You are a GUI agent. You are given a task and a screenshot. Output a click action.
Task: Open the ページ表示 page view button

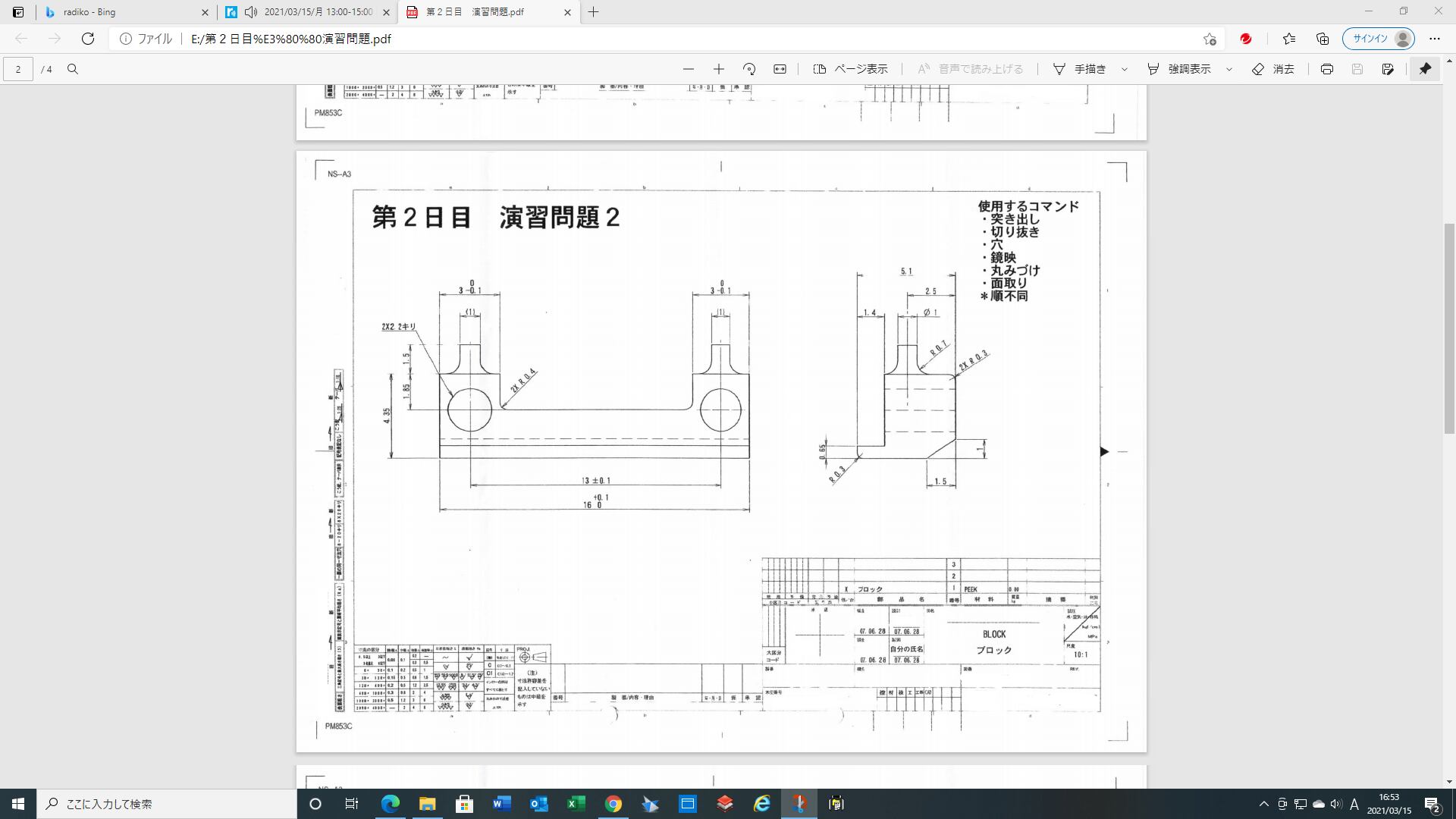coord(850,69)
